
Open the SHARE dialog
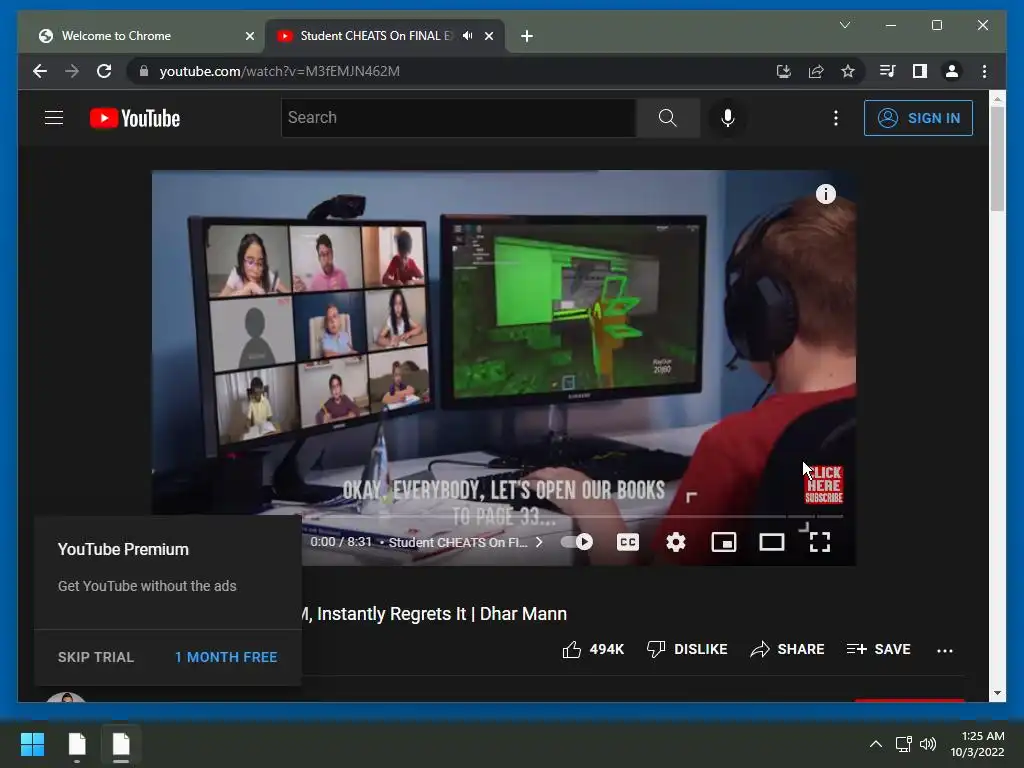coord(787,649)
